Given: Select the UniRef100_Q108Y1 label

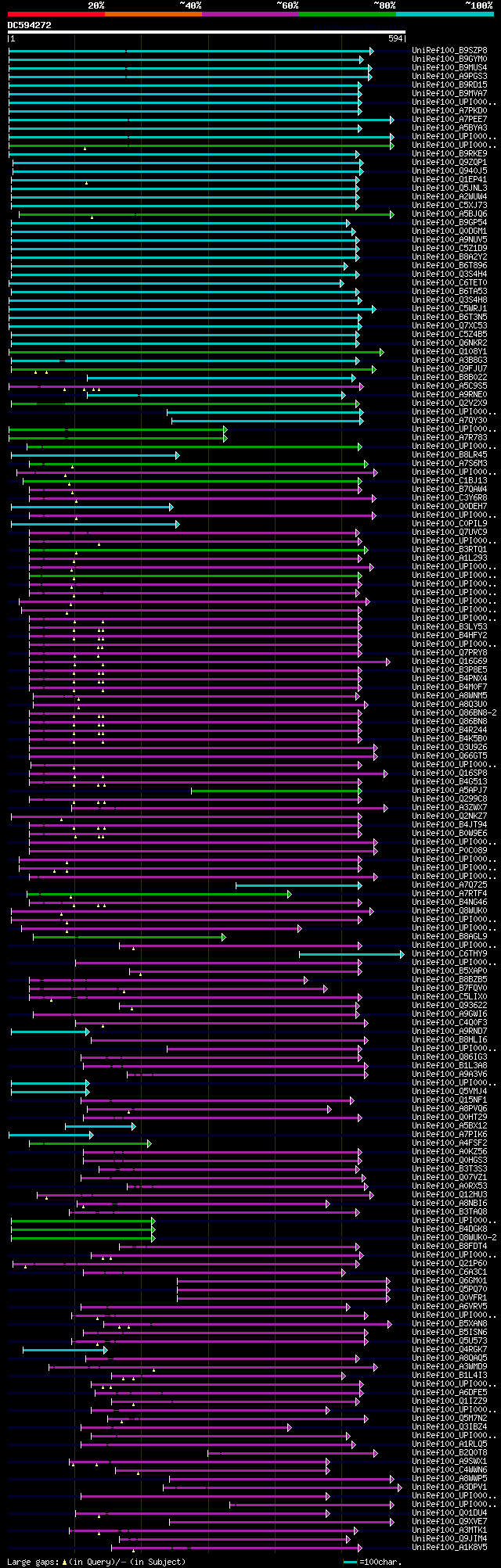Looking at the screenshot, I should [x=449, y=352].
